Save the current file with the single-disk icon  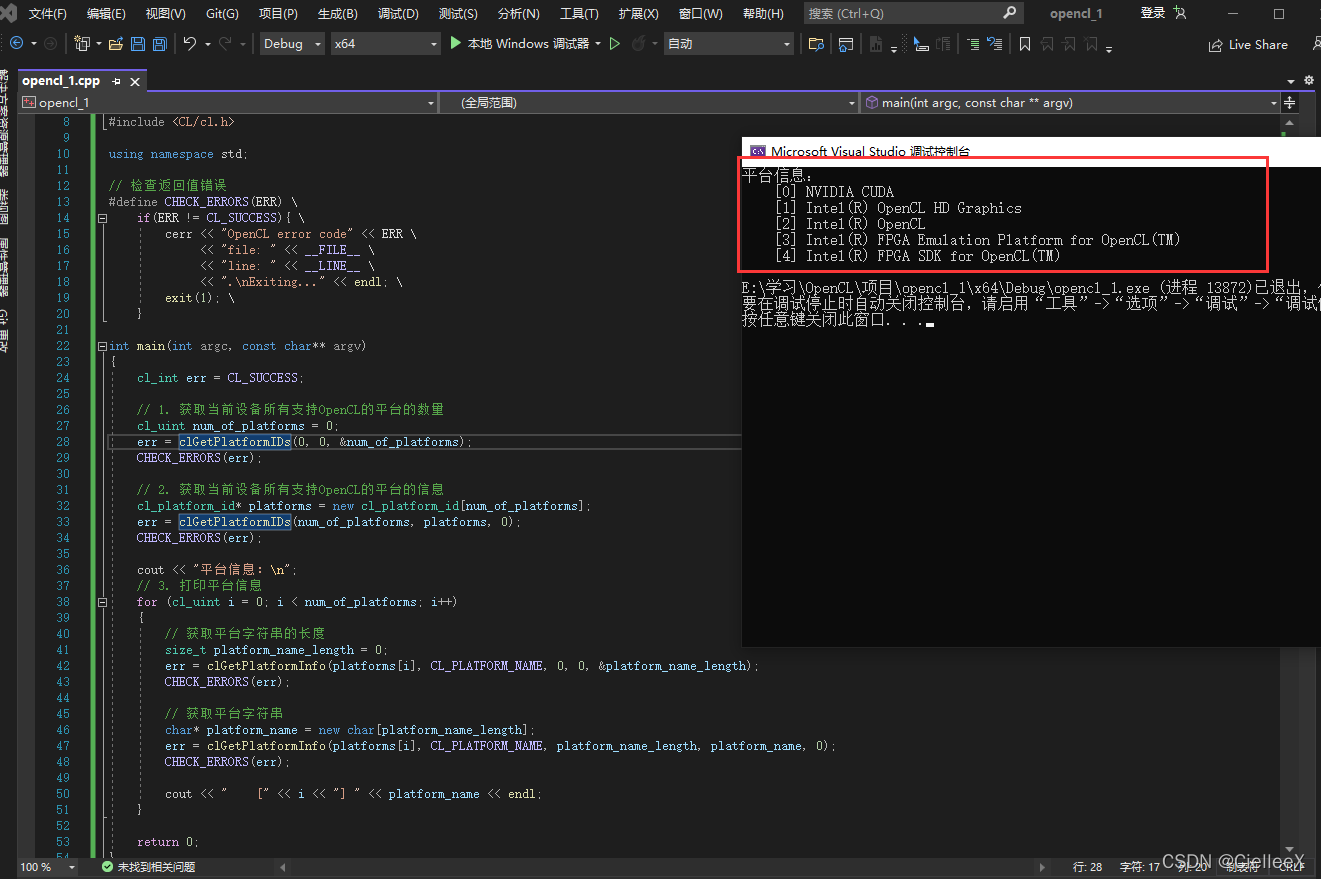pos(137,44)
